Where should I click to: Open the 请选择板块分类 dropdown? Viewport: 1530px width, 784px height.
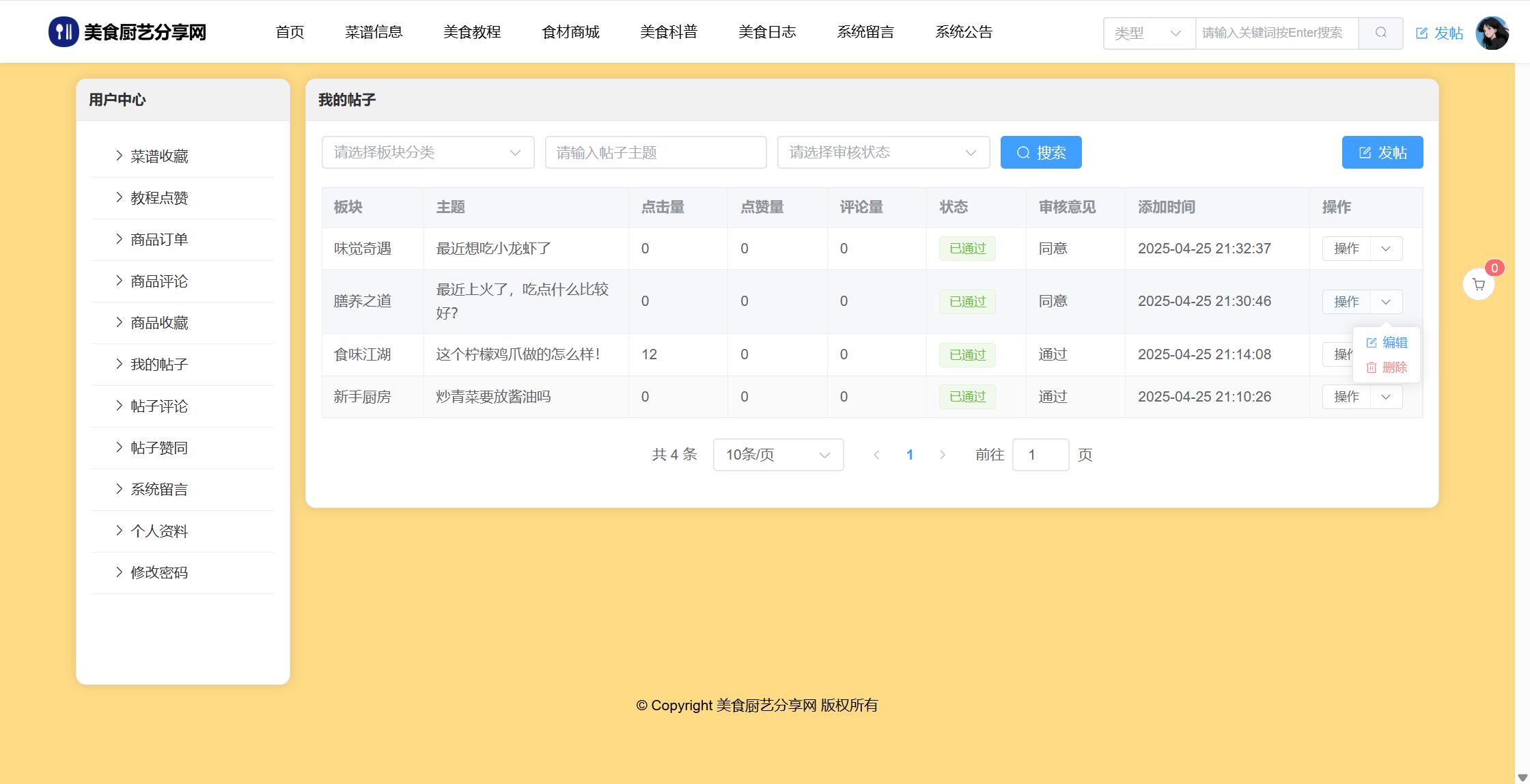(428, 152)
